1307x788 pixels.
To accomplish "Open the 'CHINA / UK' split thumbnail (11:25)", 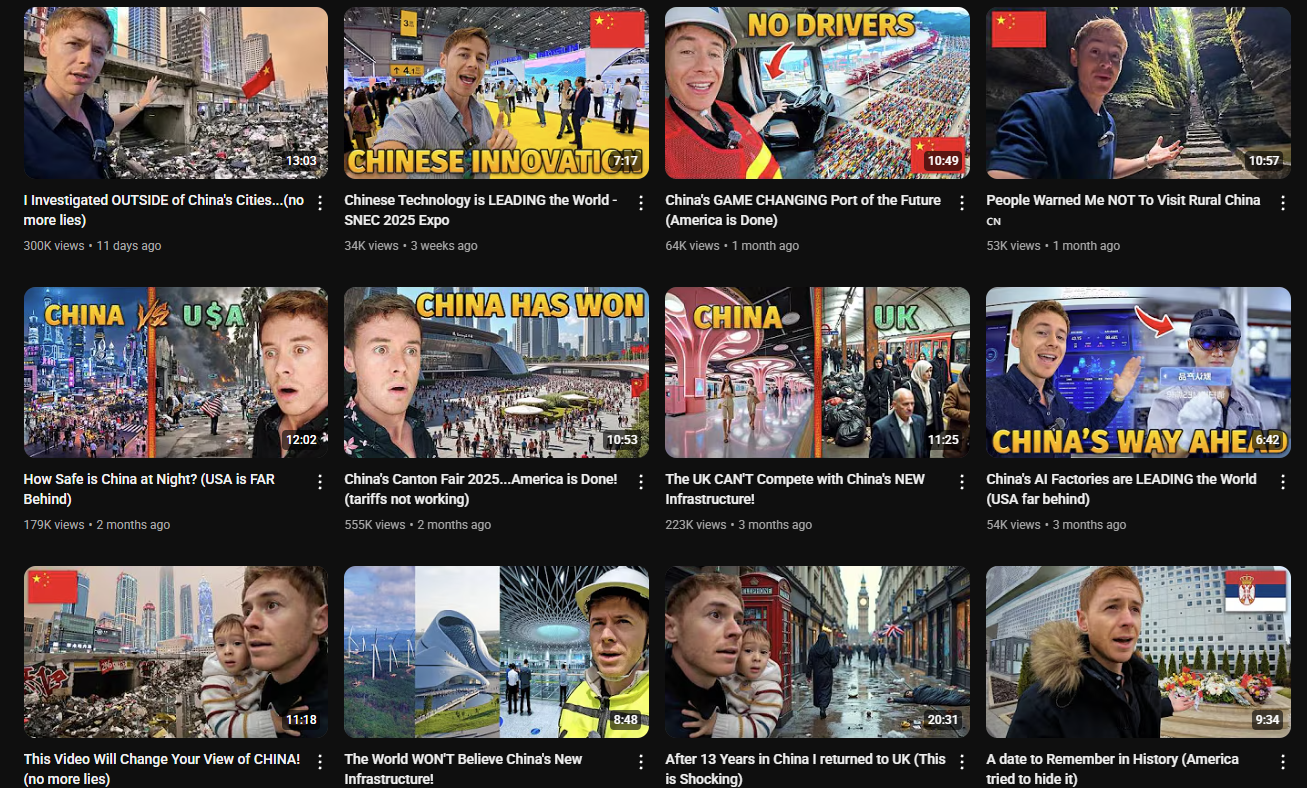I will 817,373.
